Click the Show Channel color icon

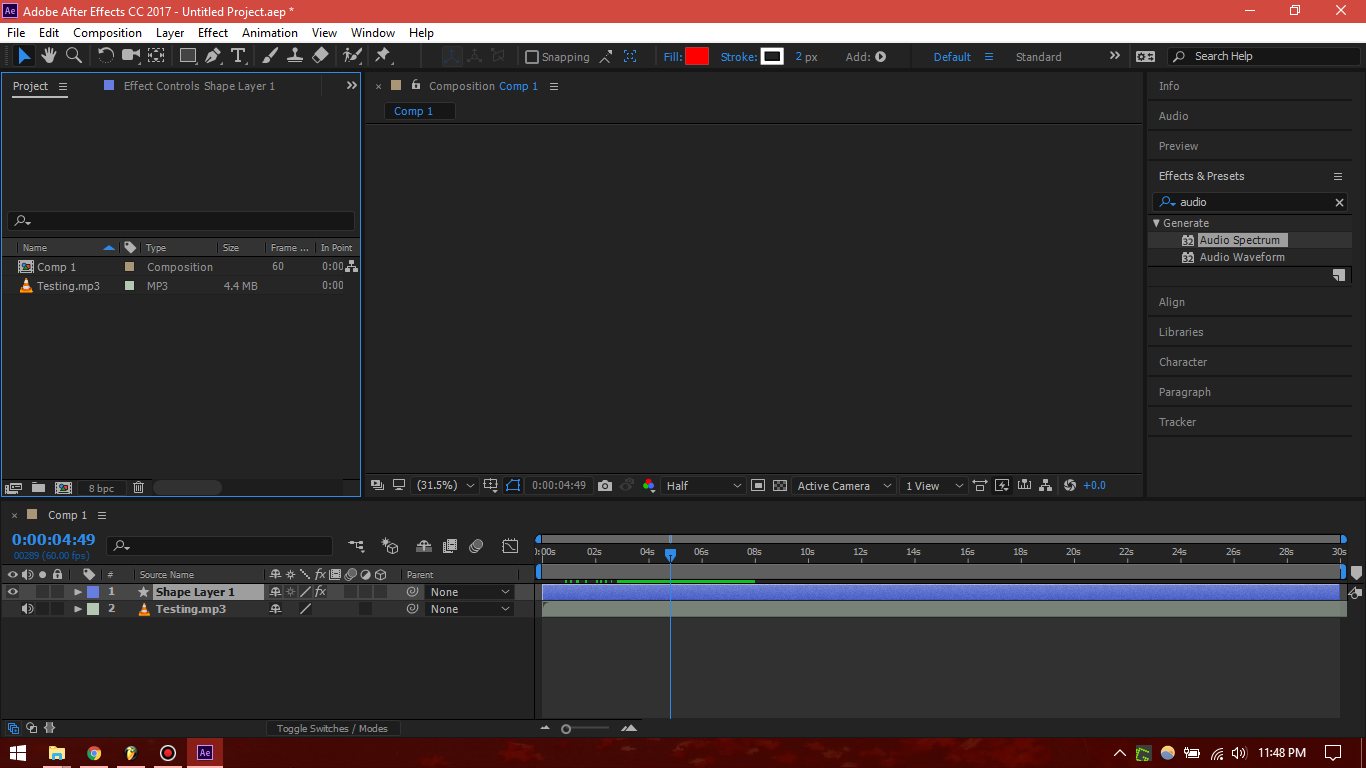[649, 486]
